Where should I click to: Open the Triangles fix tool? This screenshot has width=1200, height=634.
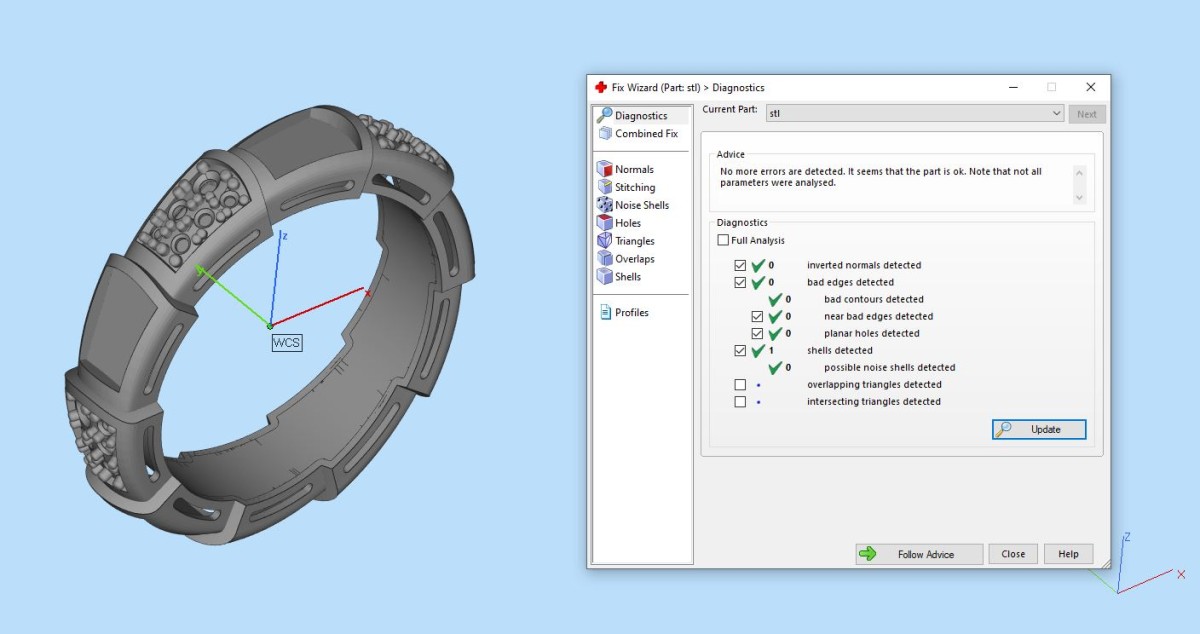[x=604, y=241]
